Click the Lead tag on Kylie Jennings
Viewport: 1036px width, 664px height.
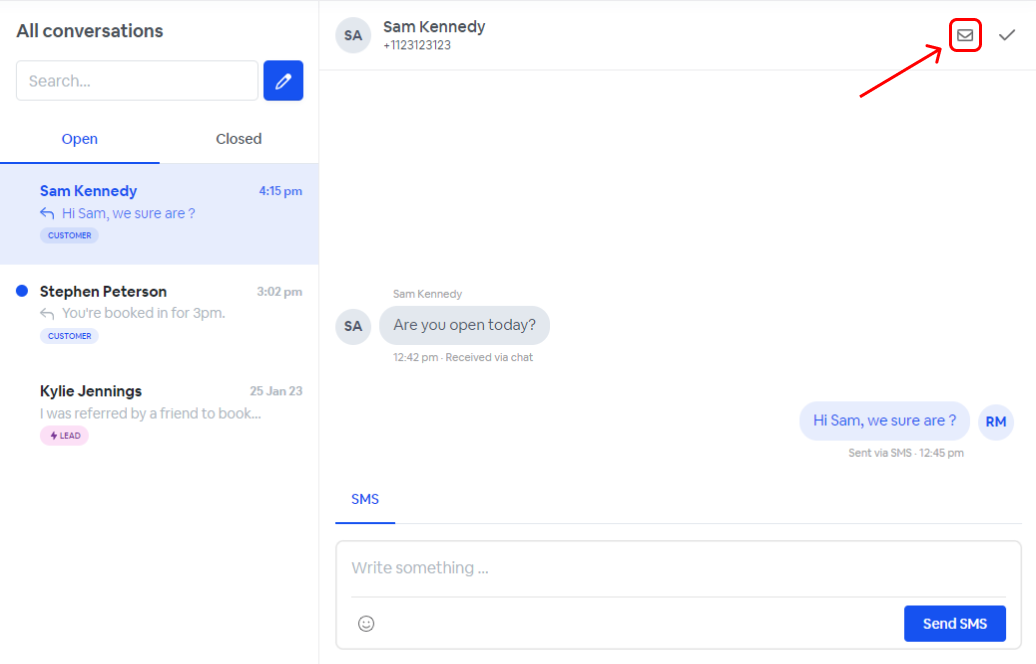point(64,436)
